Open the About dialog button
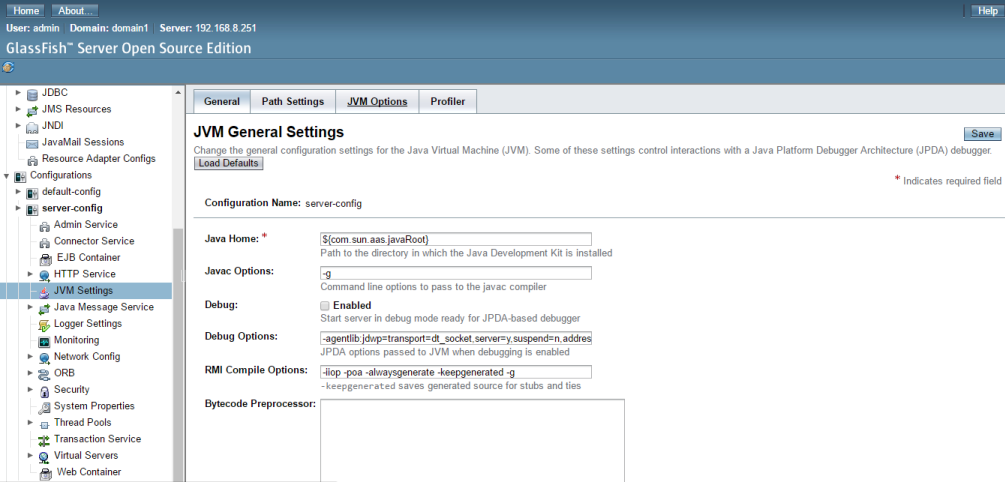The width and height of the screenshot is (1005, 482). coord(75,11)
